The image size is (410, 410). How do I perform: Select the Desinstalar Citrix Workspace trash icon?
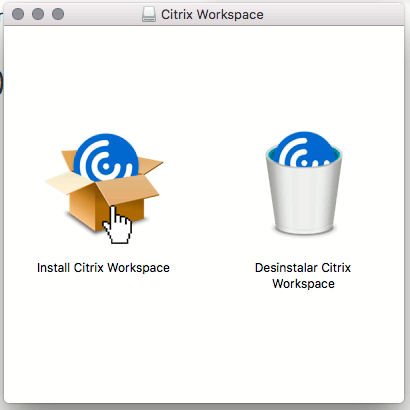304,183
